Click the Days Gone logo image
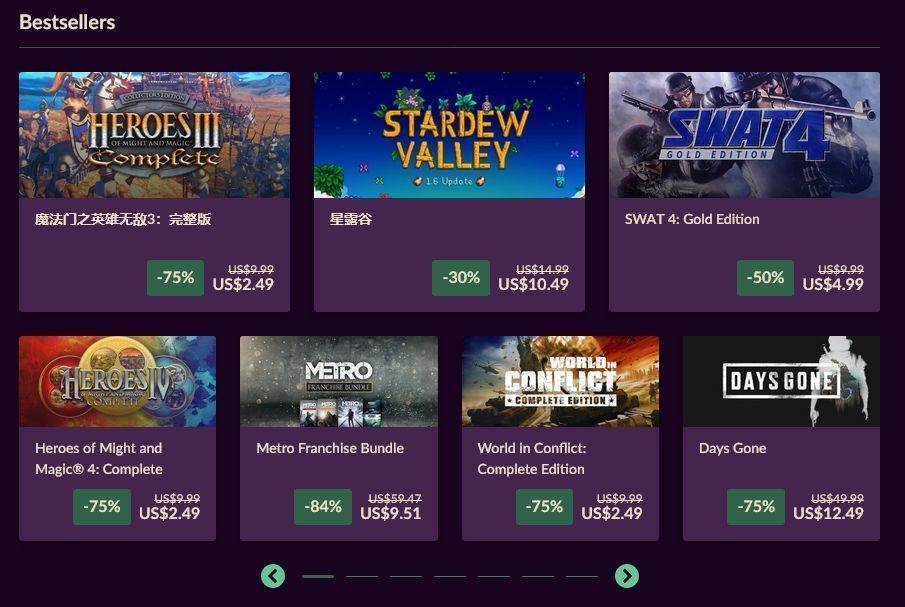The width and height of the screenshot is (905, 607). pyautogui.click(x=781, y=381)
